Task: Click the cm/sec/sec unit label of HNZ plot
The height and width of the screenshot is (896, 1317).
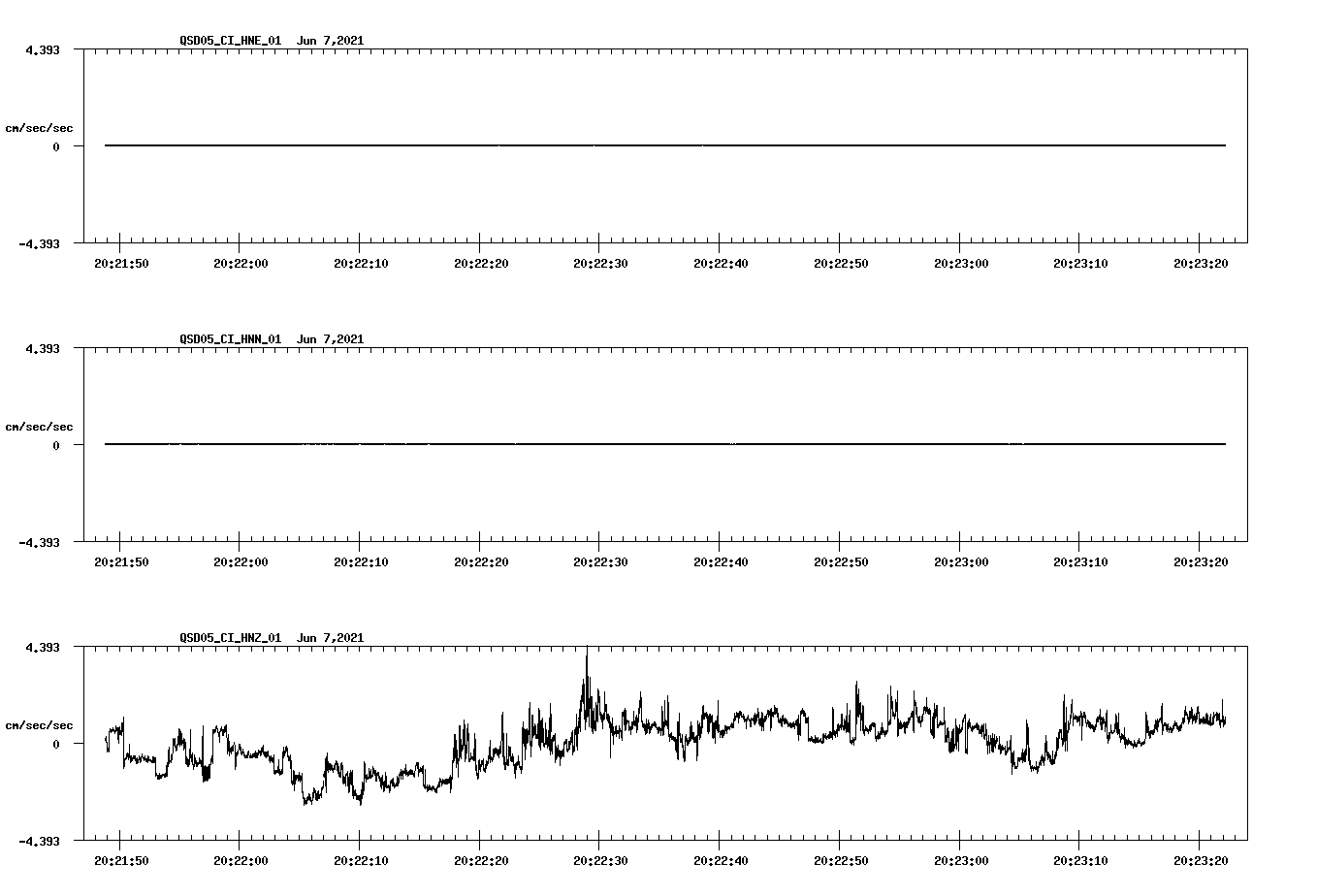Action: (39, 725)
